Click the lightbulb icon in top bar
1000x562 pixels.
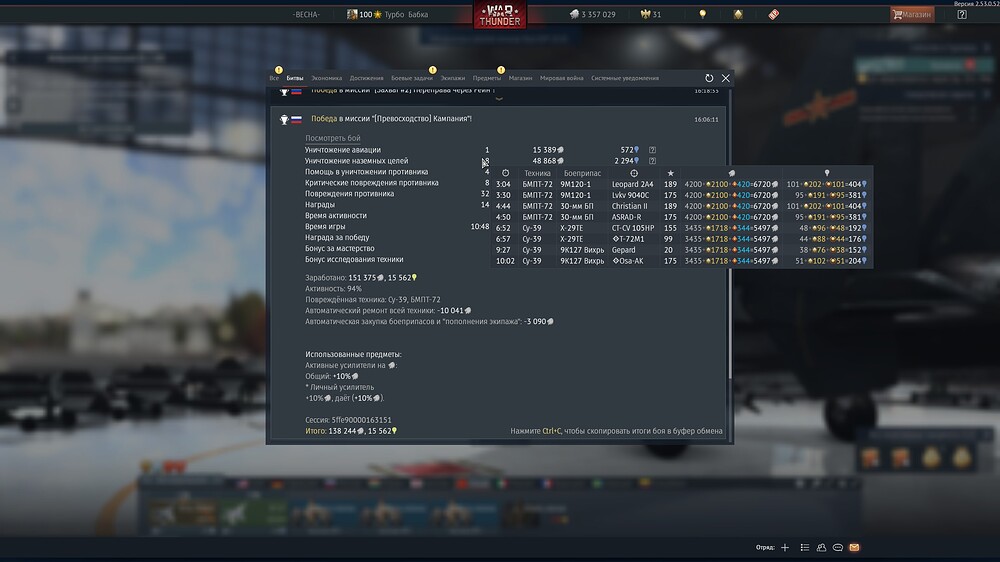(x=703, y=15)
